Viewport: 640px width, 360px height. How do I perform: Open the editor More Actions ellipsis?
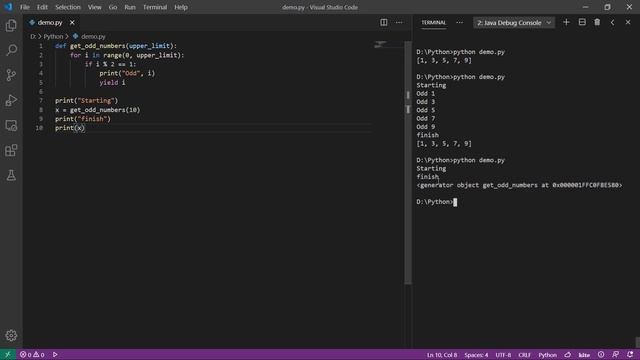coord(399,22)
